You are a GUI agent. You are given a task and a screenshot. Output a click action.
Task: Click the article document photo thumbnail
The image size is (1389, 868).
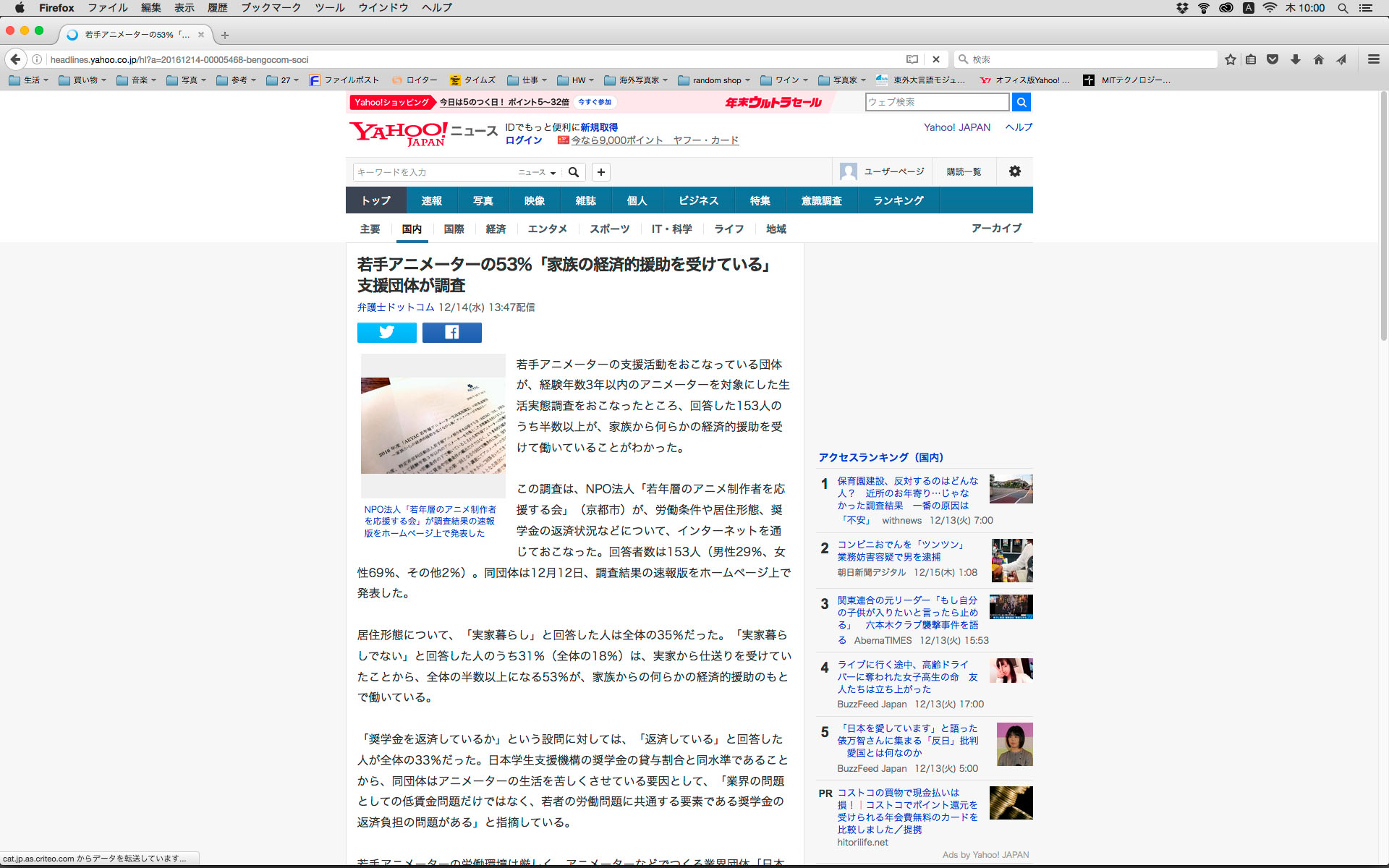[433, 425]
